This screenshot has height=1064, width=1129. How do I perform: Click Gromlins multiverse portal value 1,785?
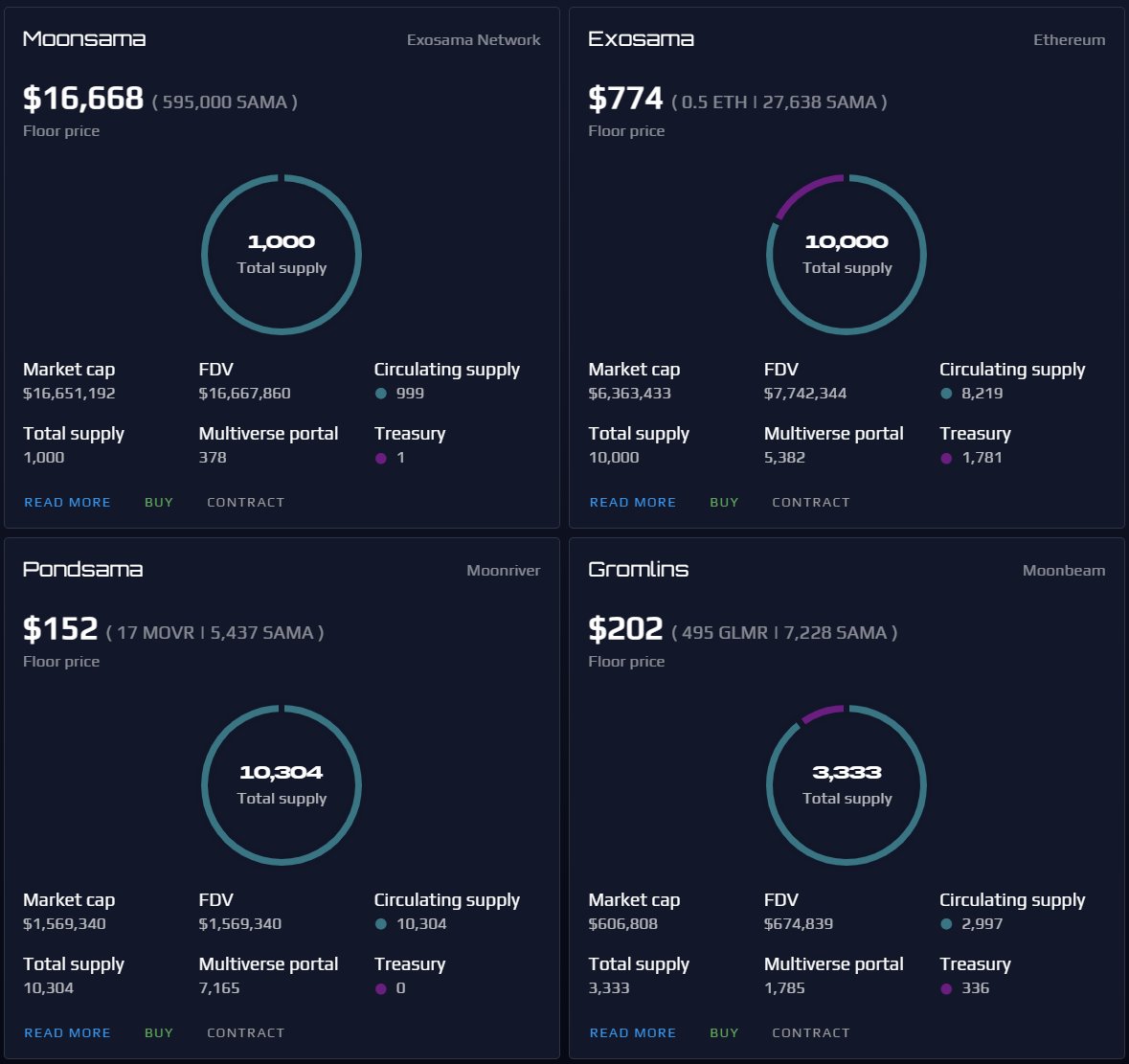click(x=784, y=987)
